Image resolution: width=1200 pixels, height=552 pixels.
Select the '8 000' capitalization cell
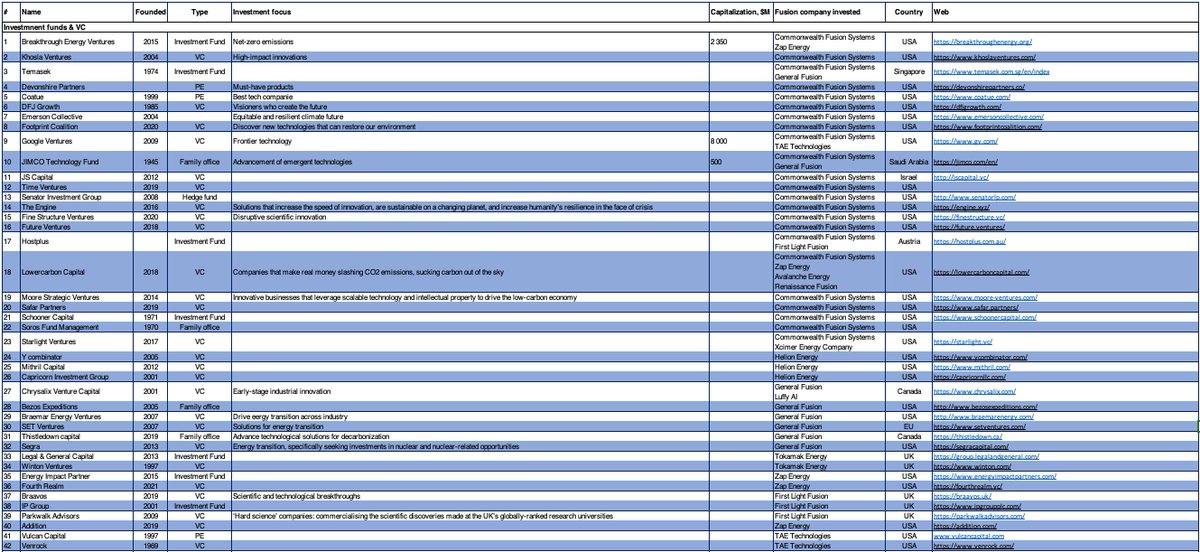(740, 142)
